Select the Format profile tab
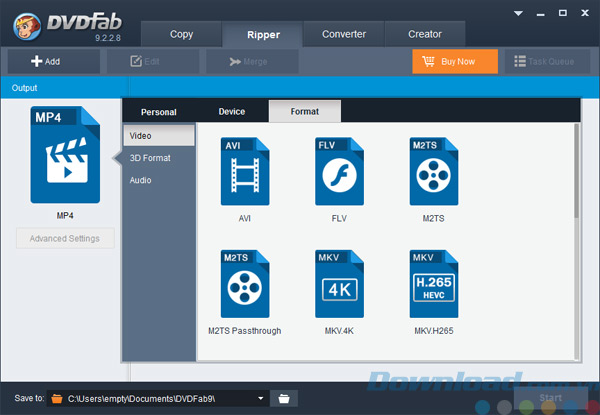 point(305,111)
